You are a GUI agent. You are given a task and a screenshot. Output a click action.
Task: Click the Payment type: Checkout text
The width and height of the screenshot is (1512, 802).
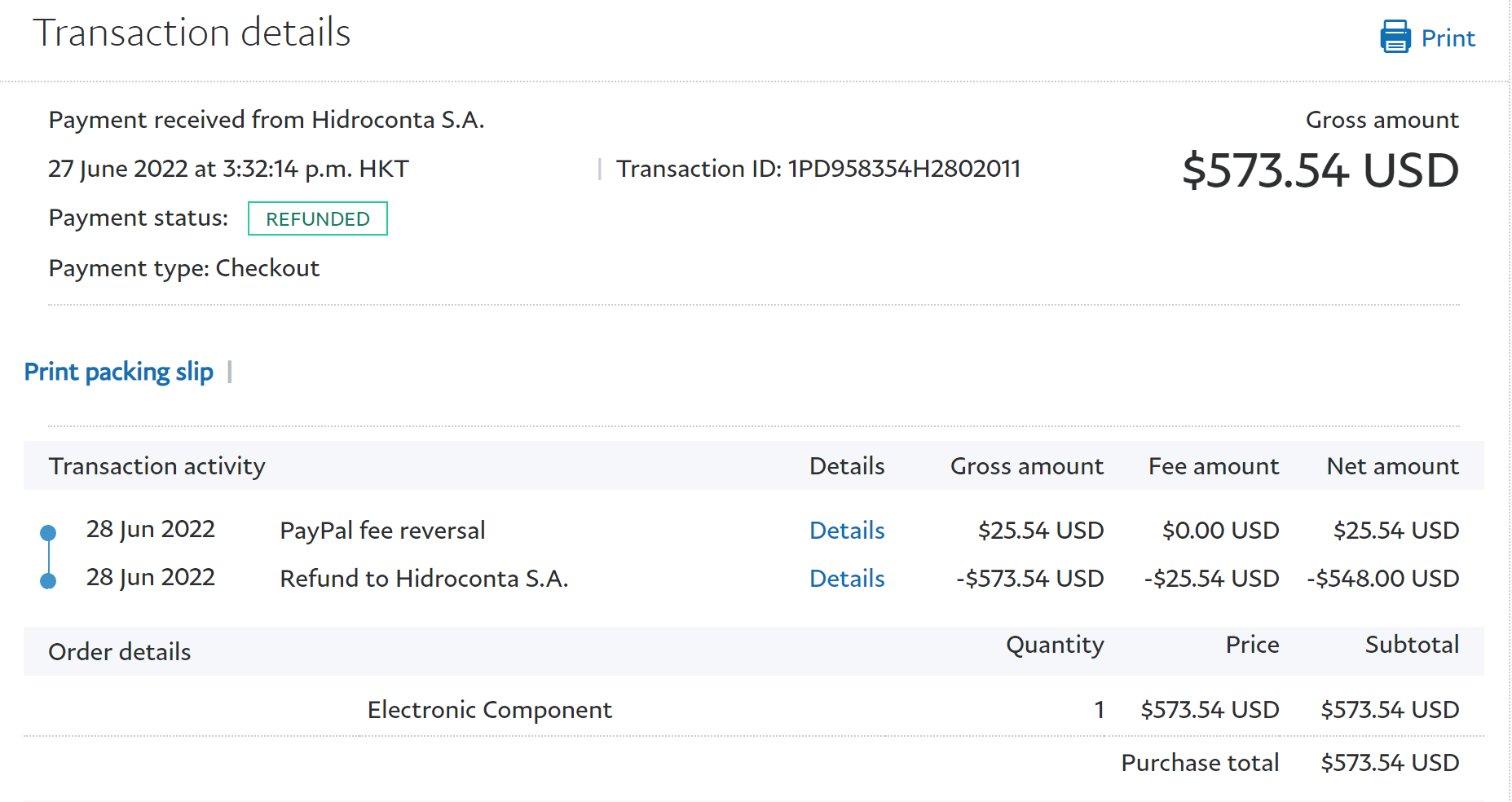click(184, 268)
